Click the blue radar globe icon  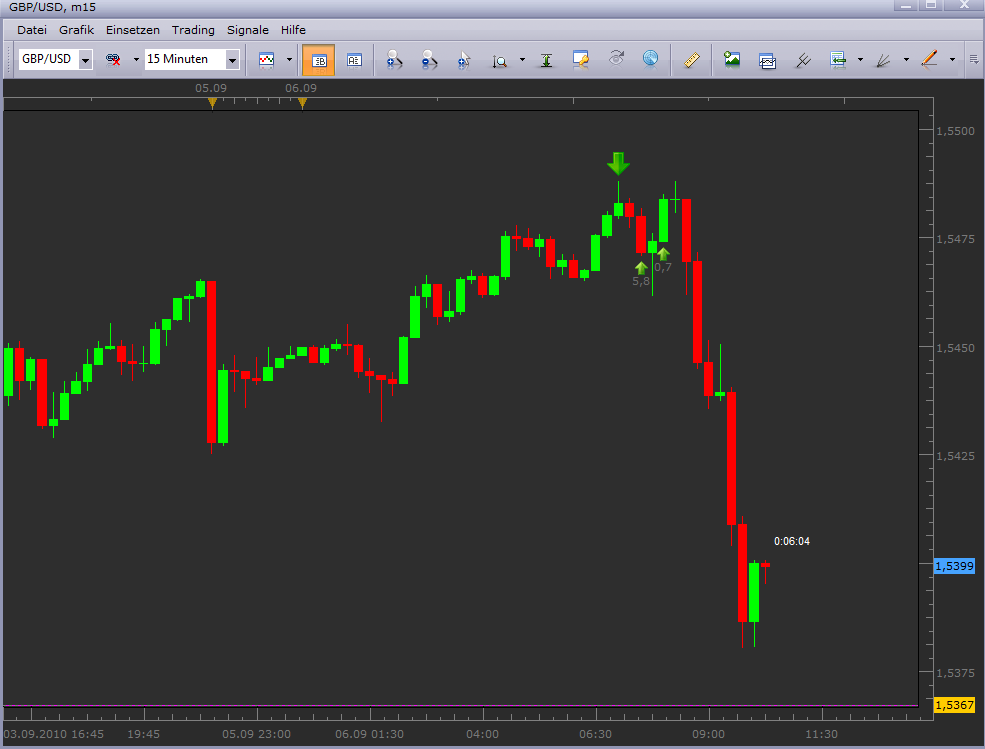point(651,59)
